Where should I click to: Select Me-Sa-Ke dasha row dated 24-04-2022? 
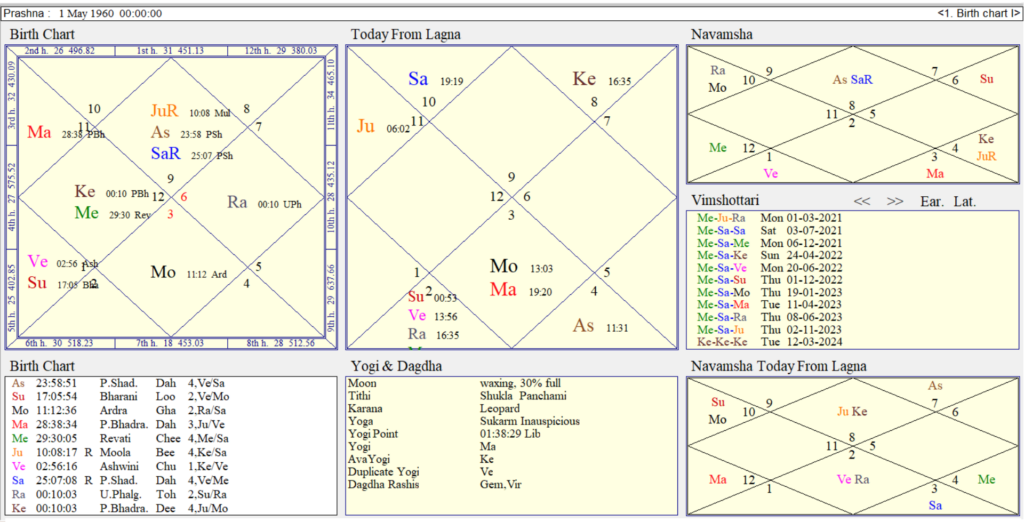770,255
